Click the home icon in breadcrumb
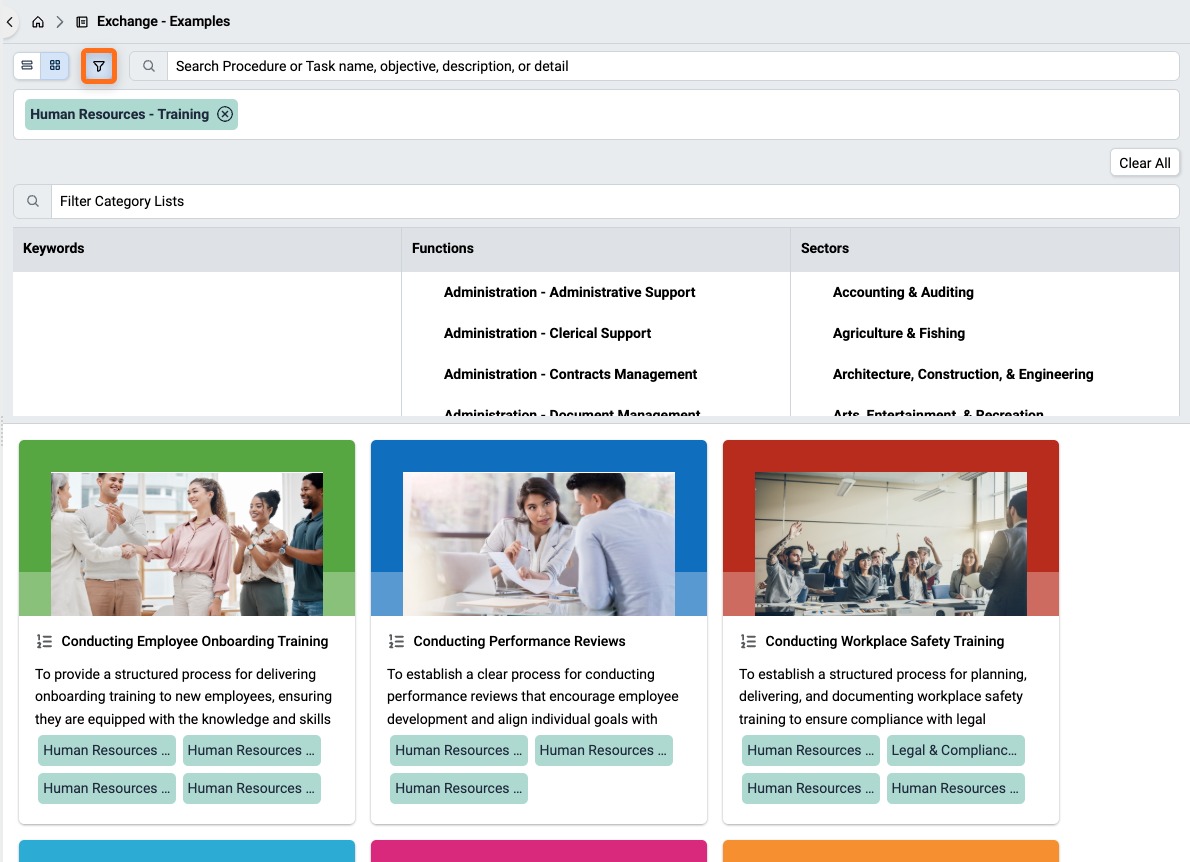 37,22
